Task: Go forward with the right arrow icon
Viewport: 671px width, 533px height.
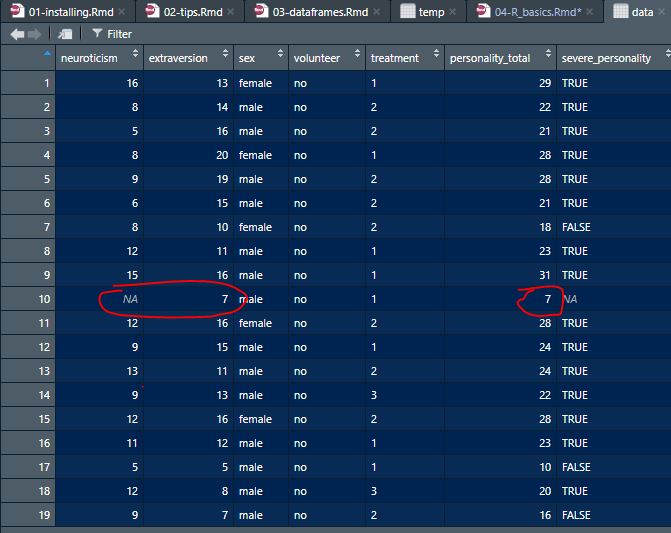Action: tap(34, 34)
